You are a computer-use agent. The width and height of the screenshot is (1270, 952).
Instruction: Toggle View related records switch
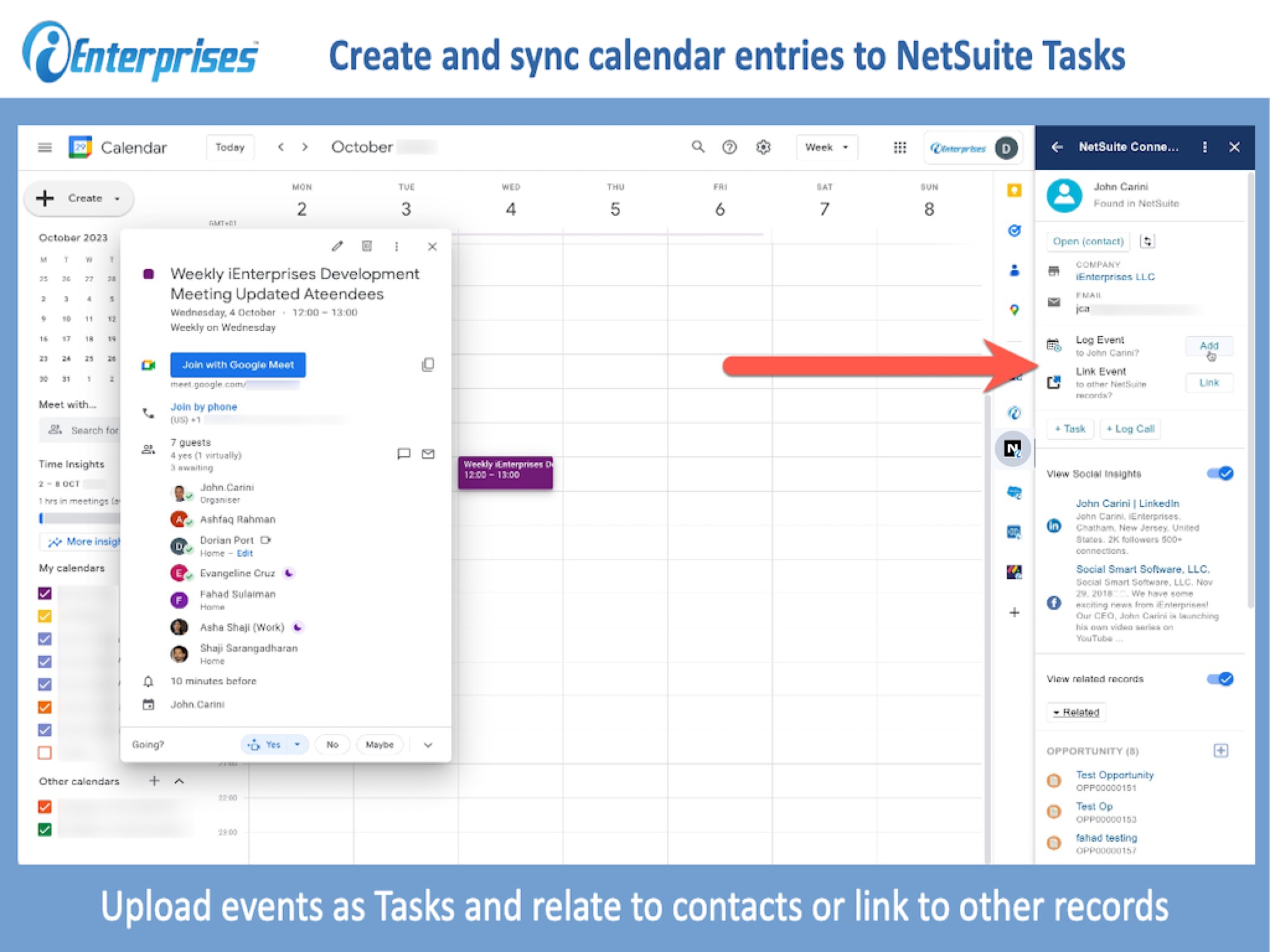(1220, 679)
